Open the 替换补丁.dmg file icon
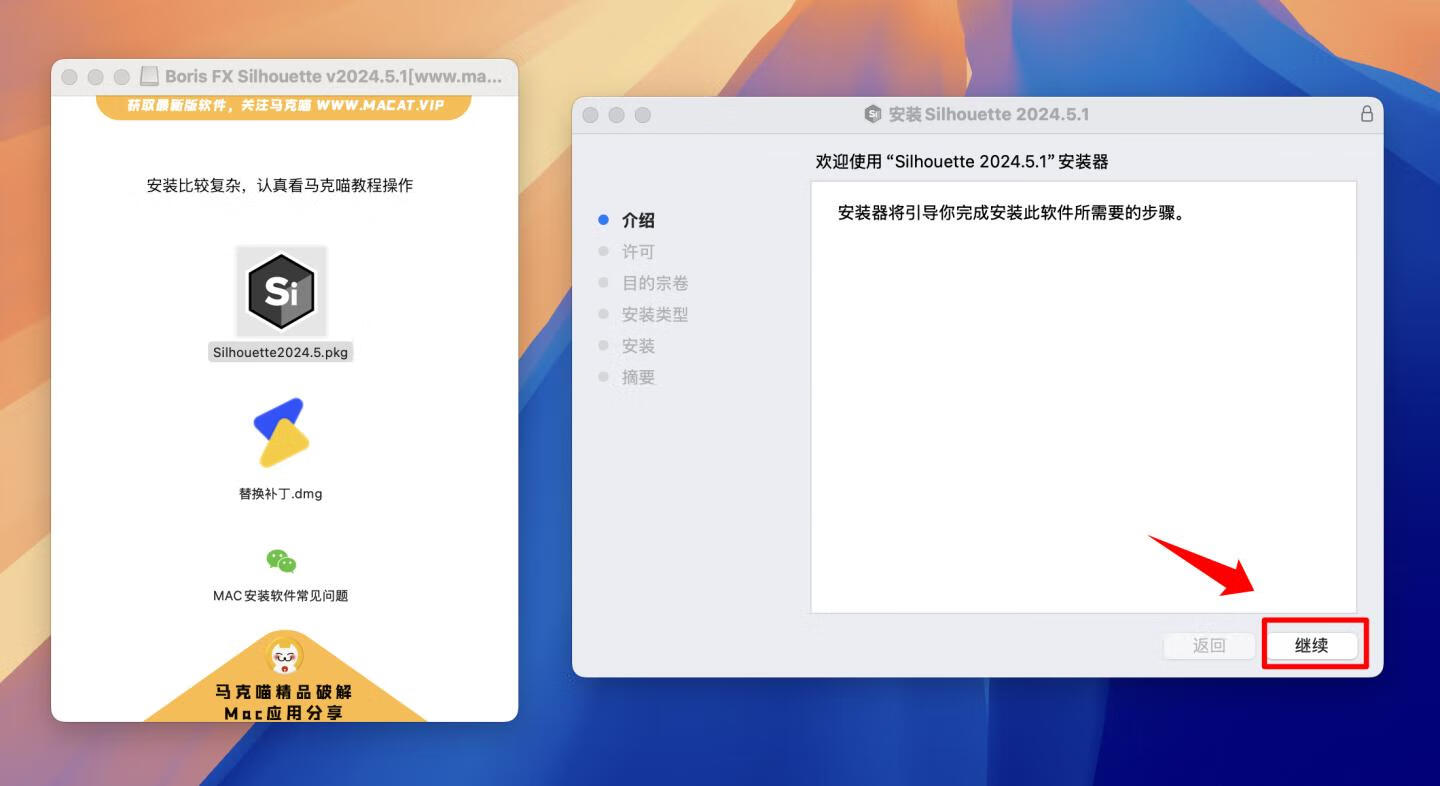The image size is (1440, 786). pyautogui.click(x=281, y=433)
